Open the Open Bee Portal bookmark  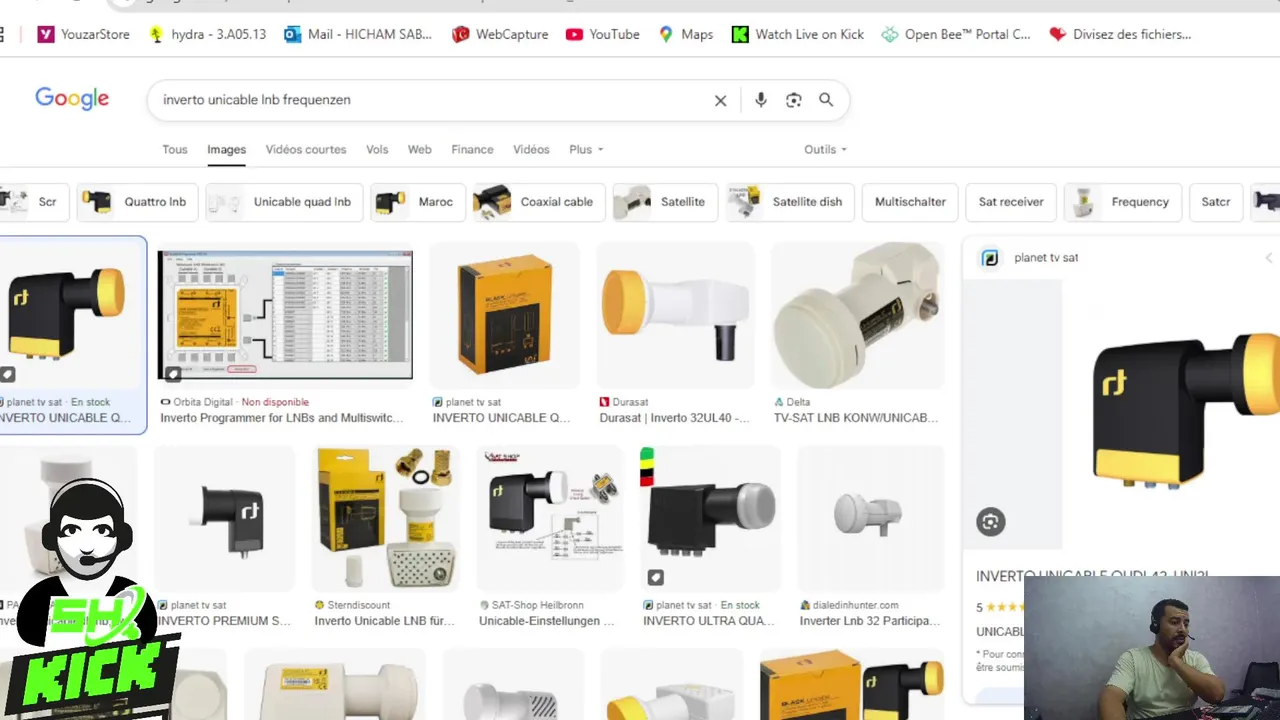(956, 34)
